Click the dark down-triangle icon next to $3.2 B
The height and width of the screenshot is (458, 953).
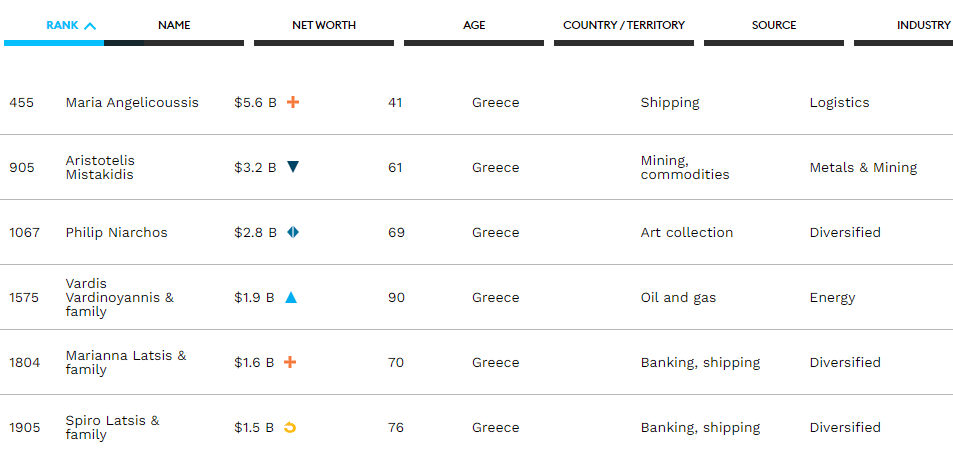(293, 166)
